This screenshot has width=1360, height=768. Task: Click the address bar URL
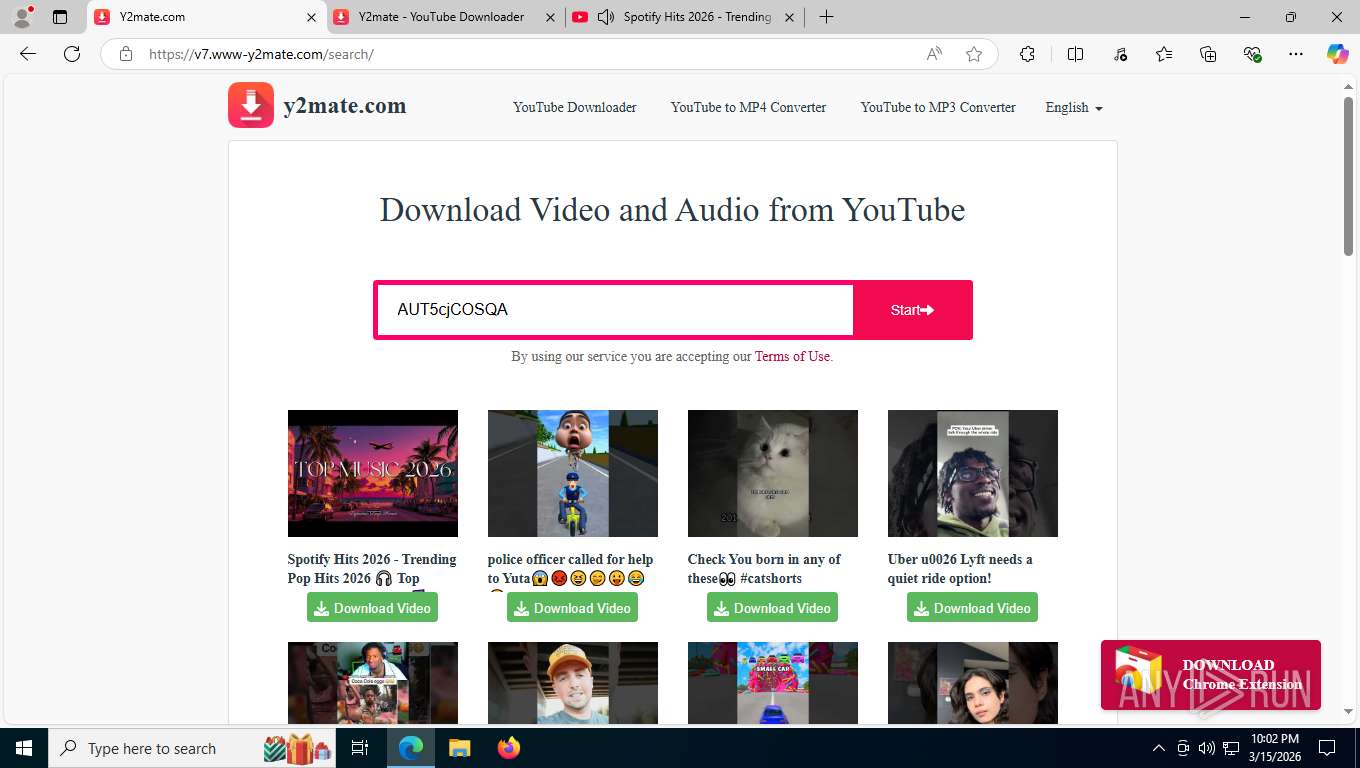click(x=261, y=54)
